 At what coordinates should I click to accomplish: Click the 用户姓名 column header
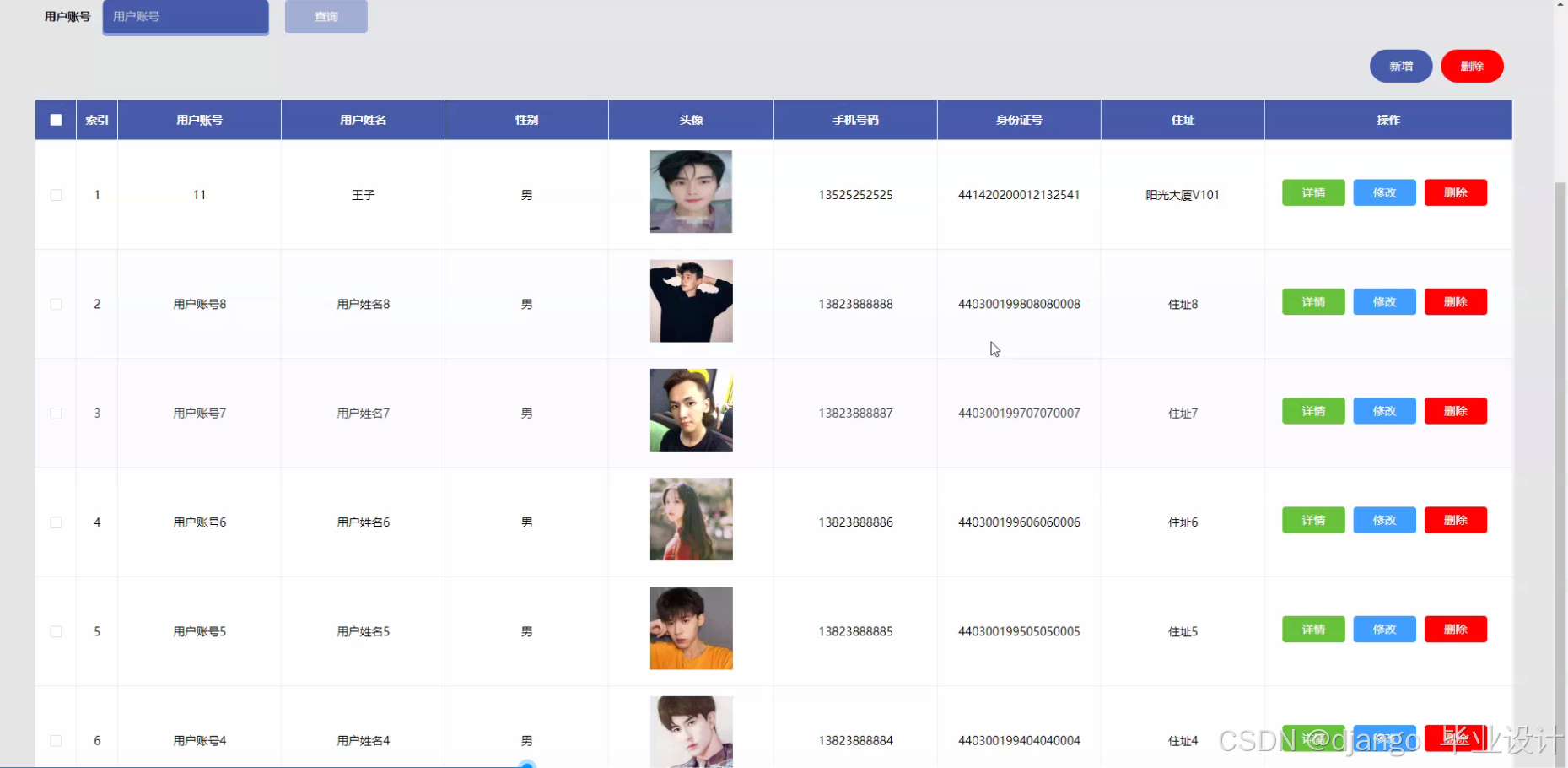(363, 120)
